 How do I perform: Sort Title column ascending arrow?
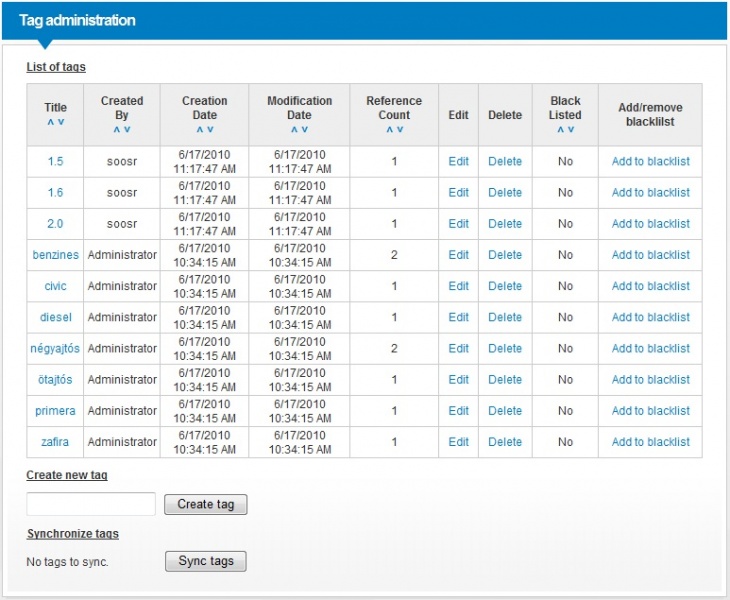coord(50,122)
